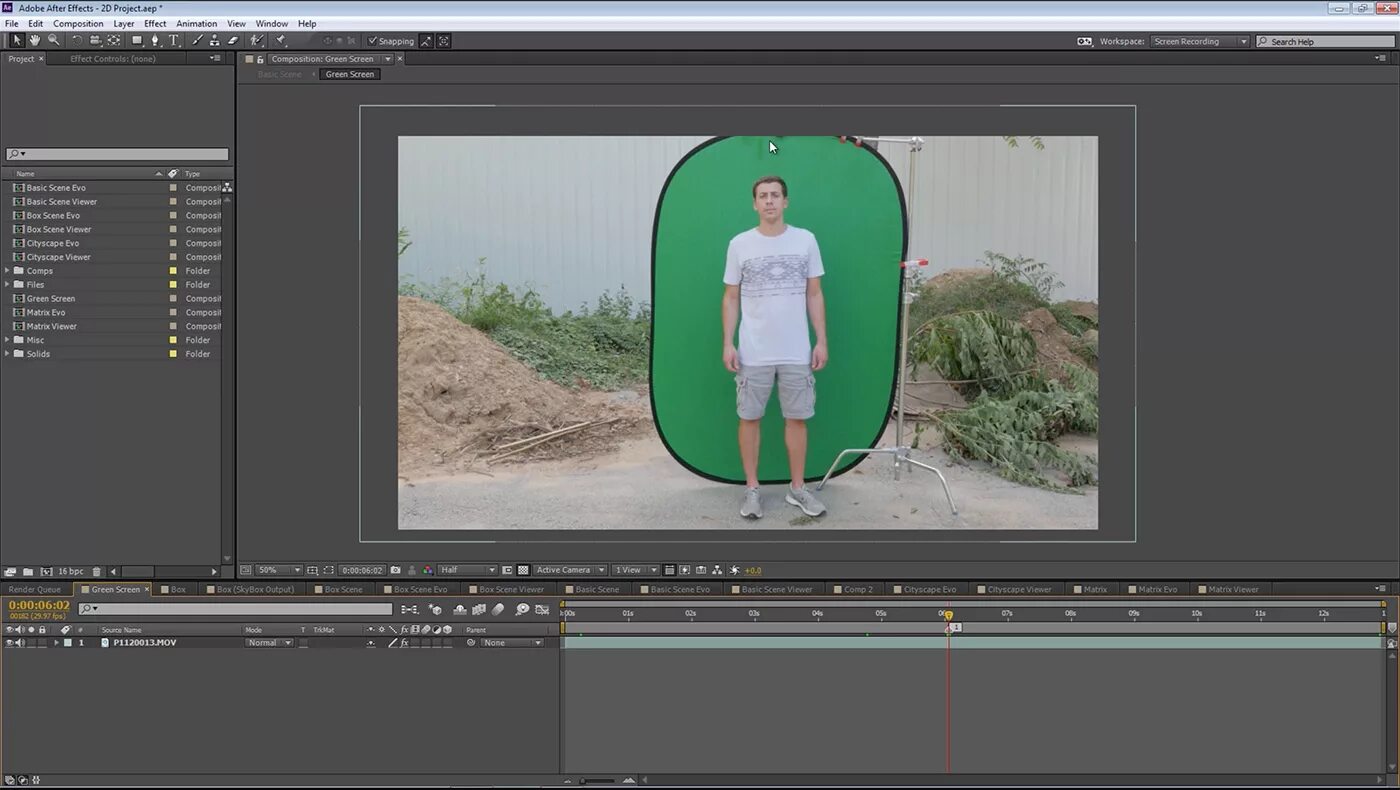Select the Puppet Pin tool
Viewport: 1400px width, 790px height.
[x=280, y=41]
